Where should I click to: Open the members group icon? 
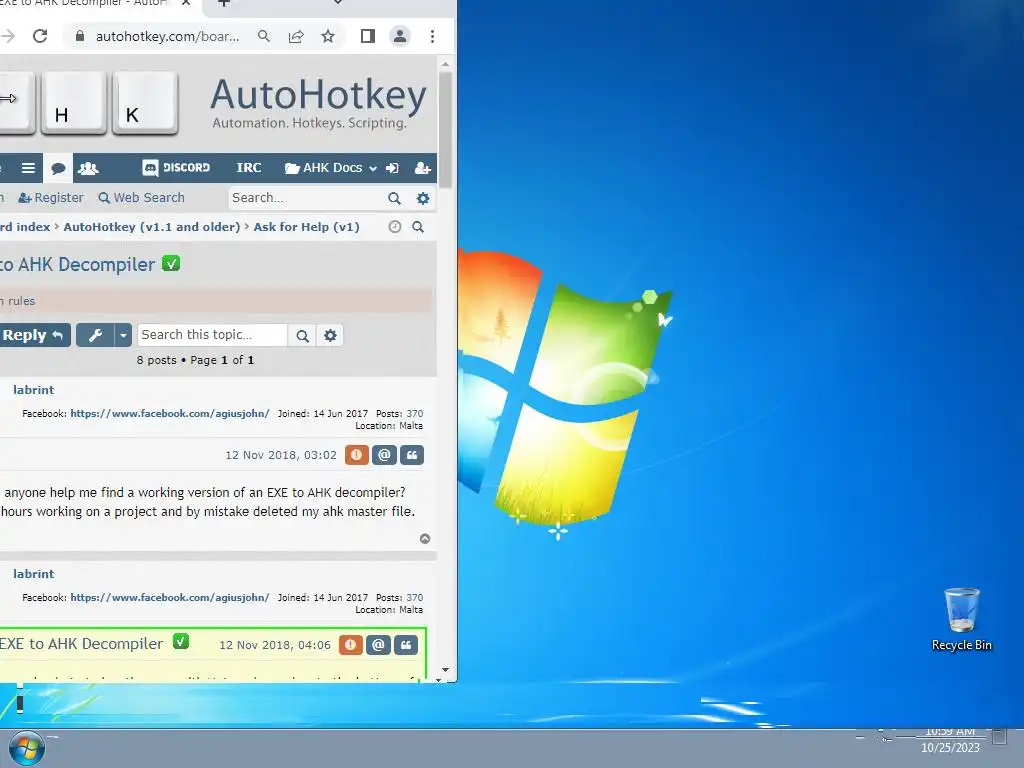point(88,168)
